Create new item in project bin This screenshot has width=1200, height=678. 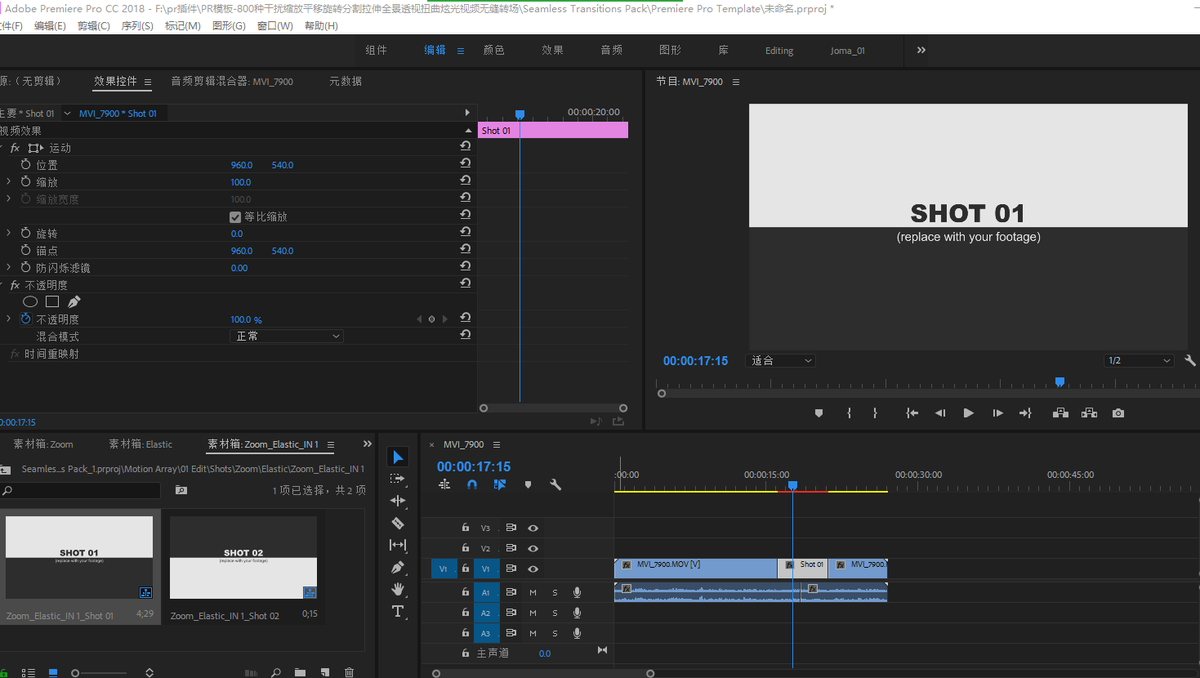point(325,673)
